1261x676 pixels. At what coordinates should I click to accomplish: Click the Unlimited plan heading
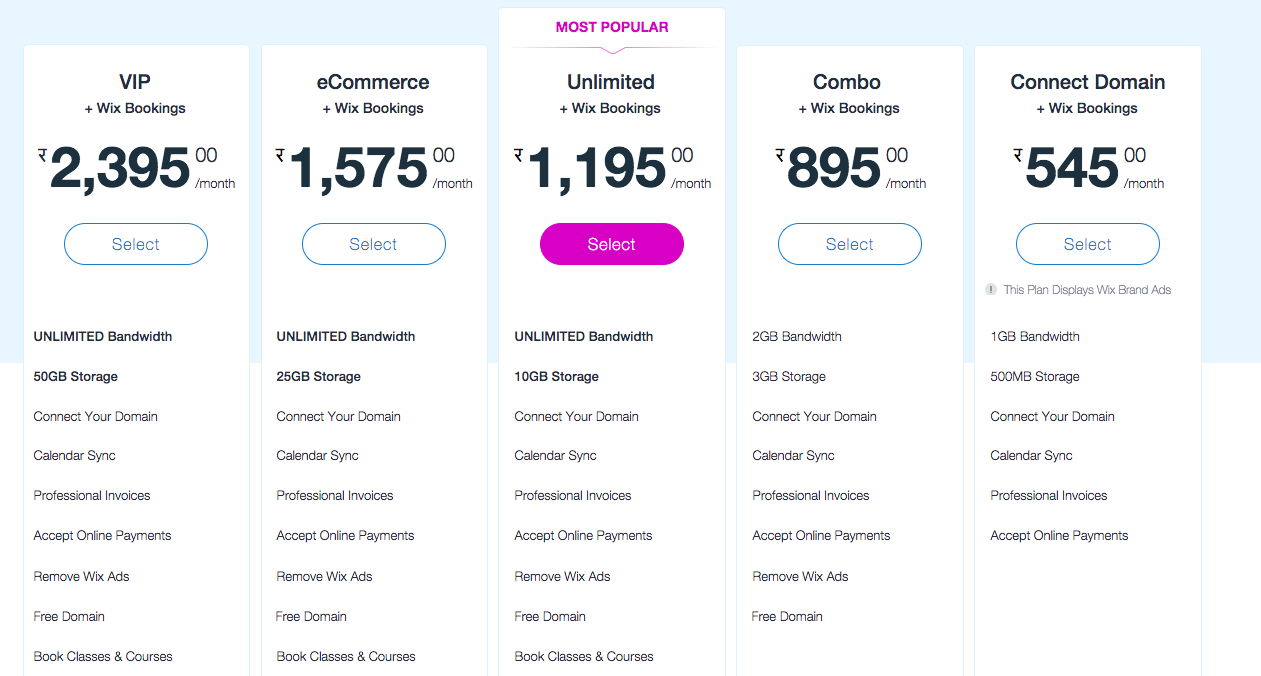coord(611,82)
